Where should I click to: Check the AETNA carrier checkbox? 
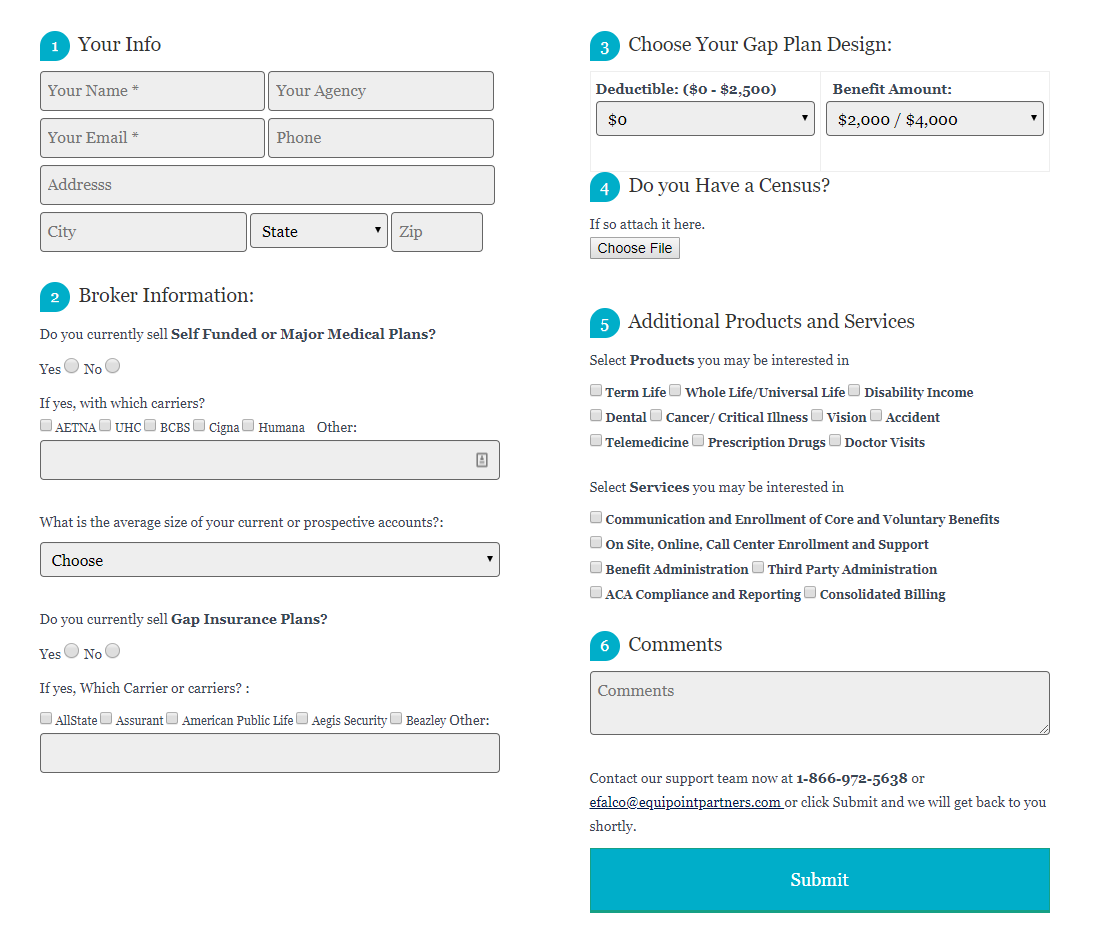[46, 425]
